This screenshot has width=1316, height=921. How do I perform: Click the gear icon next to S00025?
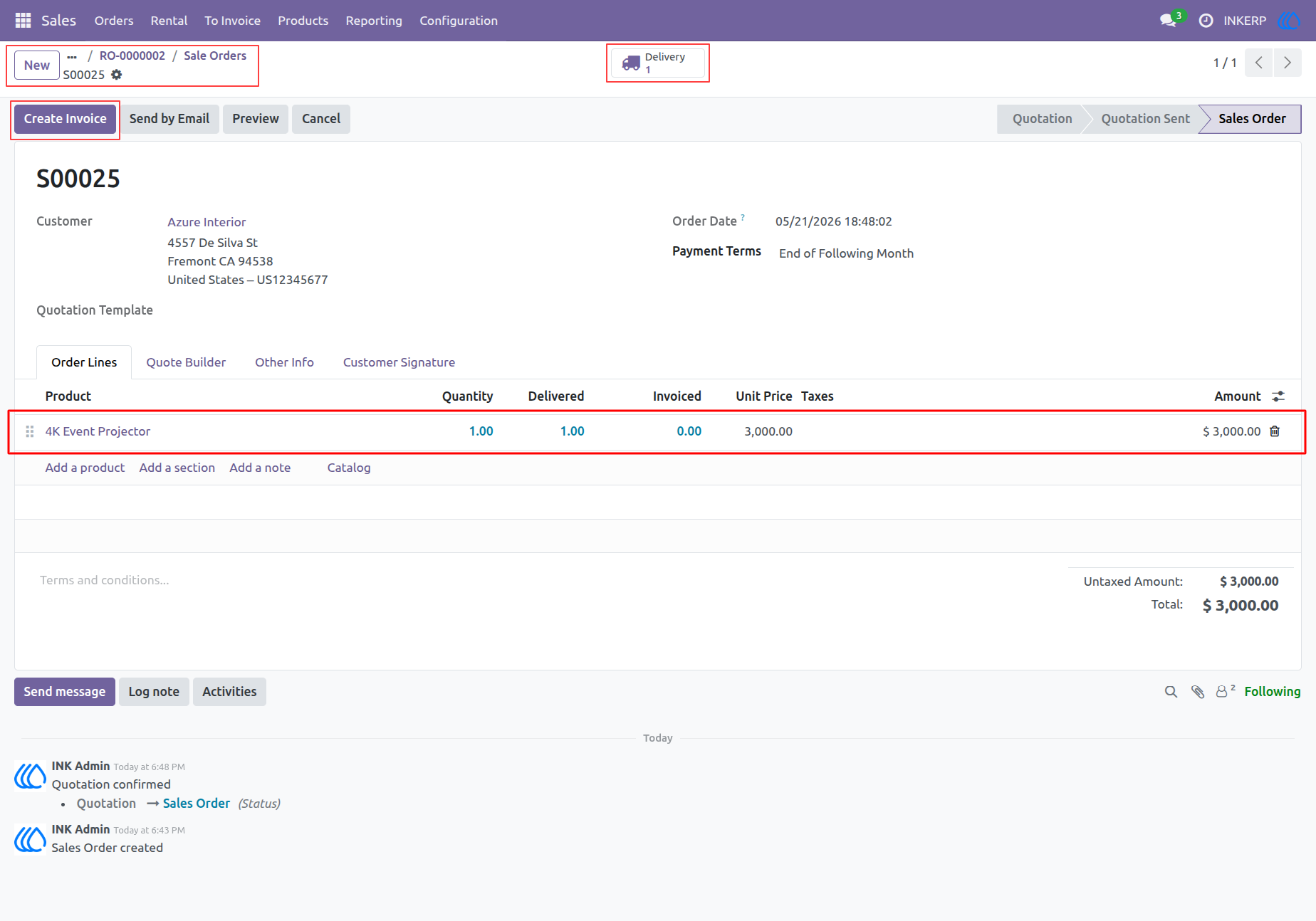click(x=117, y=75)
